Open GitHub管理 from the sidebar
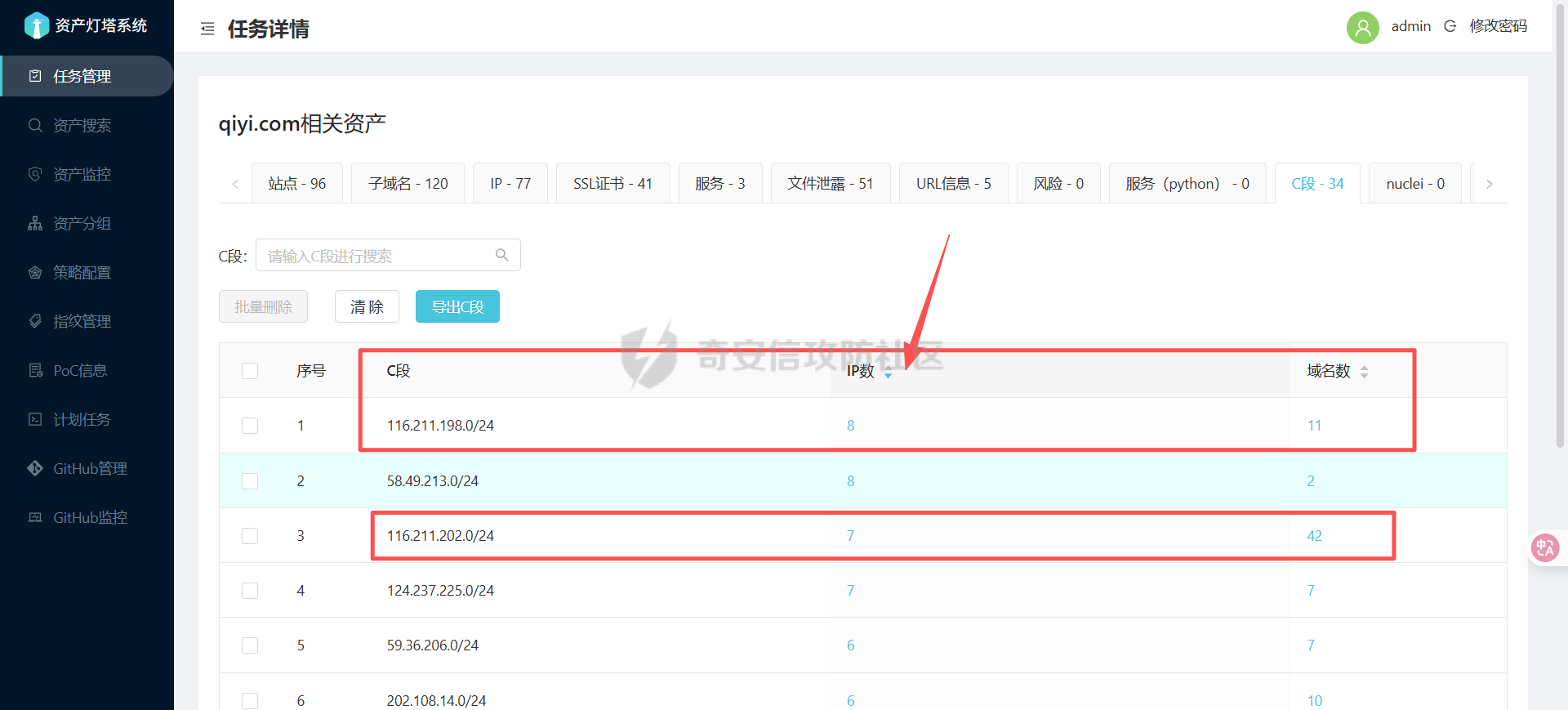This screenshot has width=1568, height=710. point(90,468)
